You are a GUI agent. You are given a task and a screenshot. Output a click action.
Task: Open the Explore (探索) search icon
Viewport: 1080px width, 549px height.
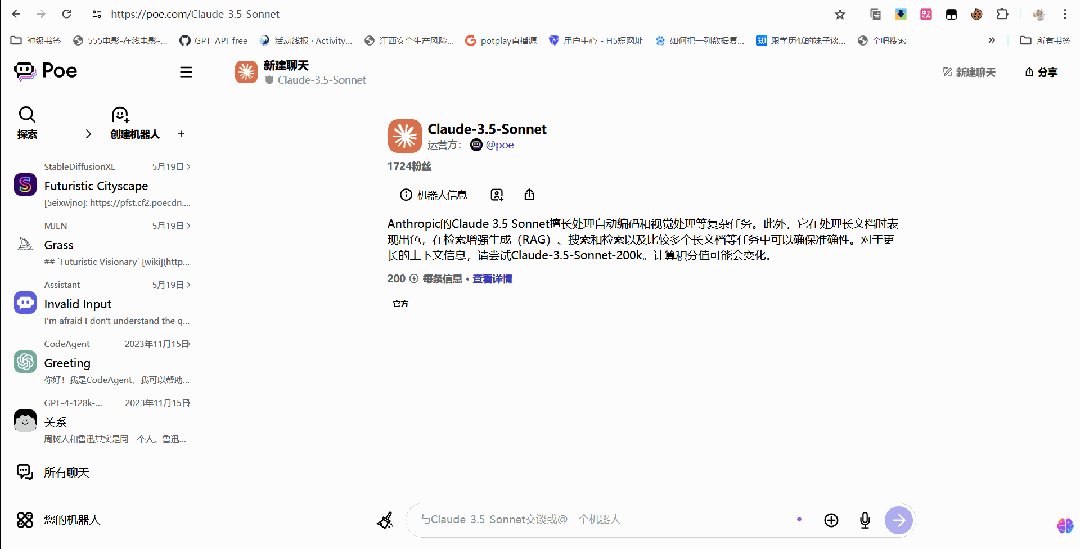click(x=27, y=114)
